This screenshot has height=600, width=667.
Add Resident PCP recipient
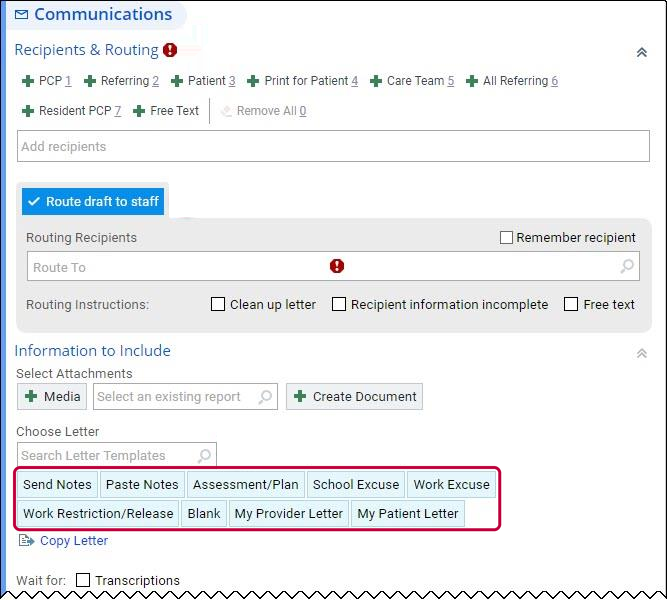71,111
